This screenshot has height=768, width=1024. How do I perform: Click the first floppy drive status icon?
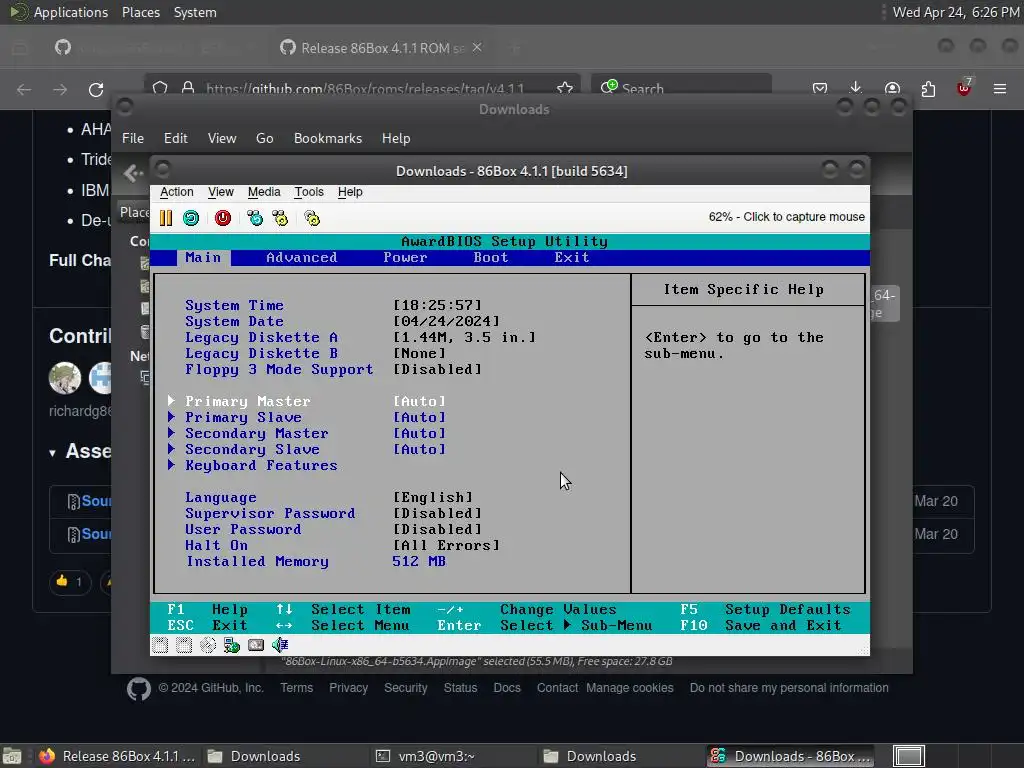click(160, 645)
